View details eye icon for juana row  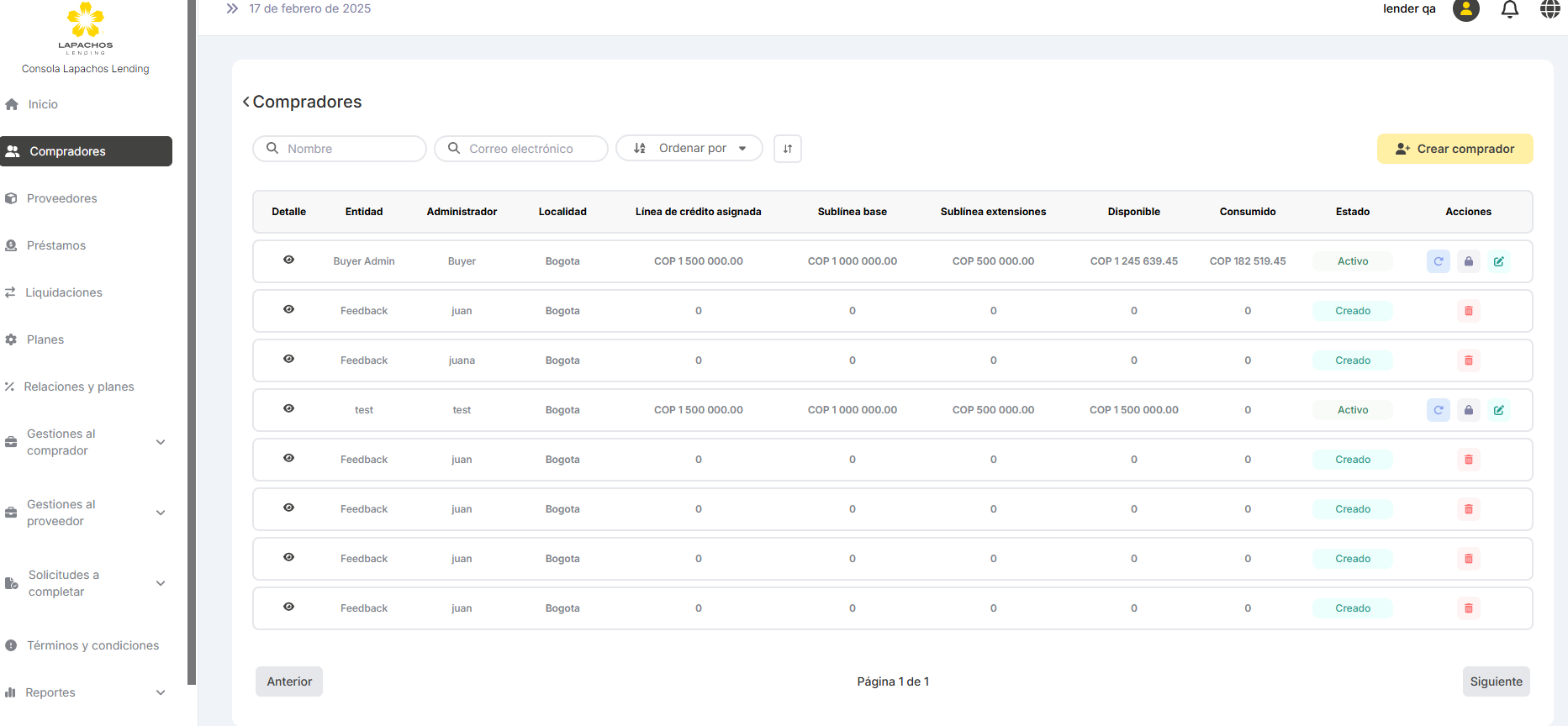(288, 359)
